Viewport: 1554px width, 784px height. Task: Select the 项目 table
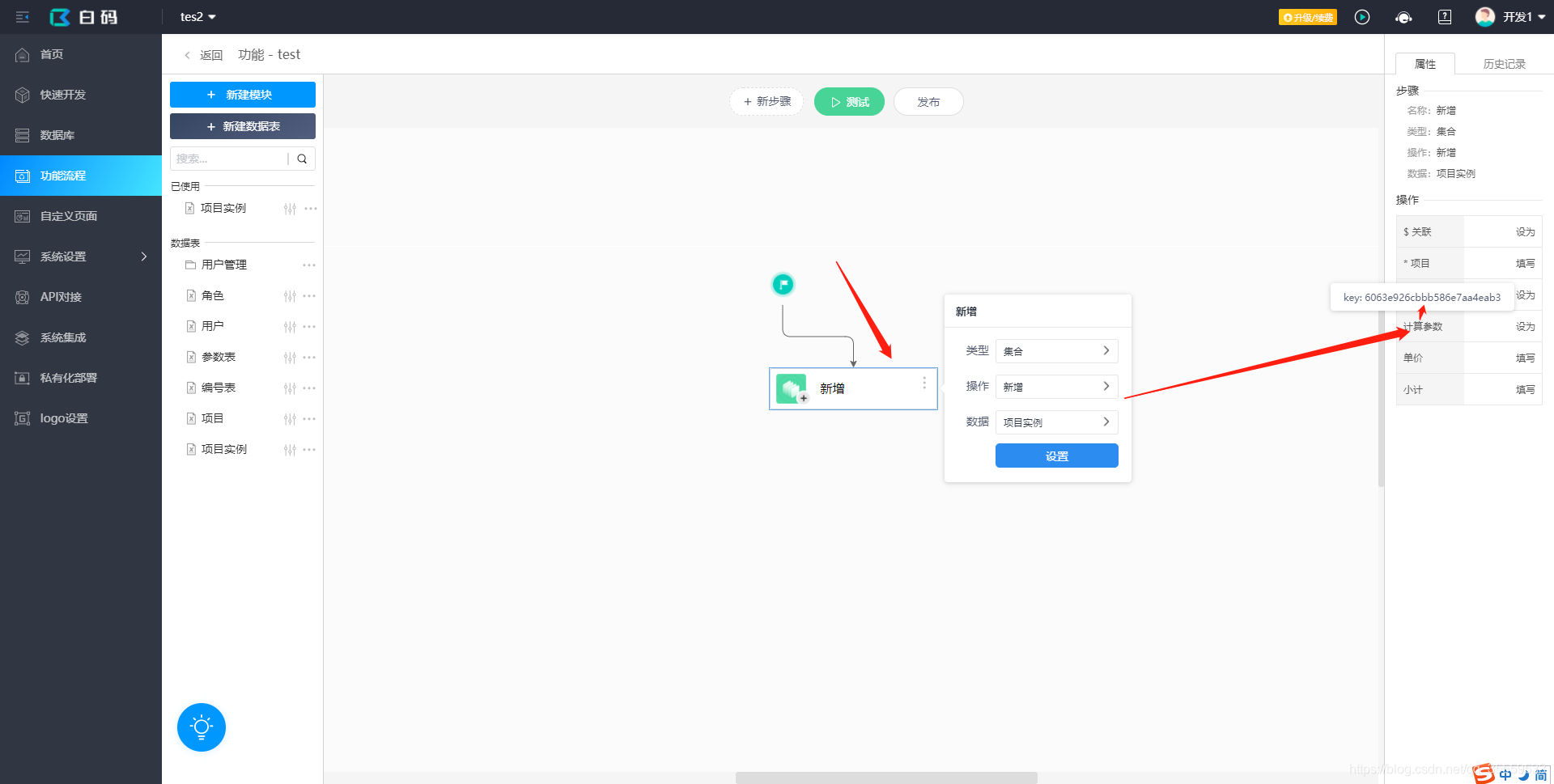tap(212, 418)
